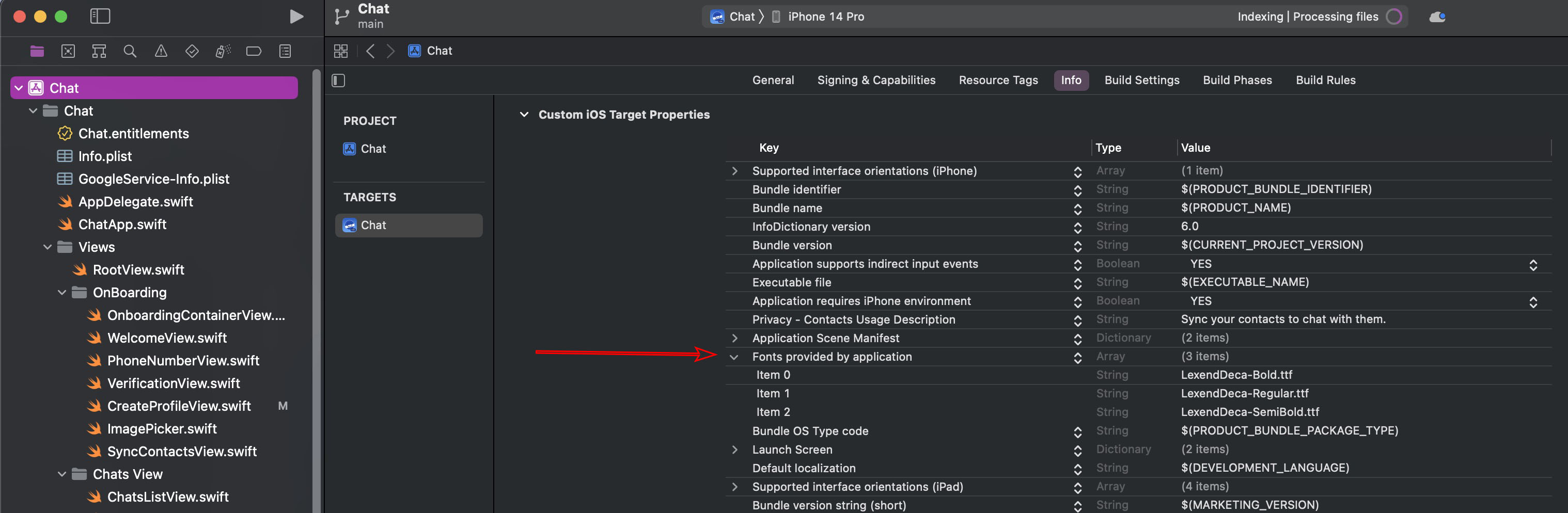Open the Breakpoint navigator
The image size is (1568, 513).
pyautogui.click(x=254, y=51)
